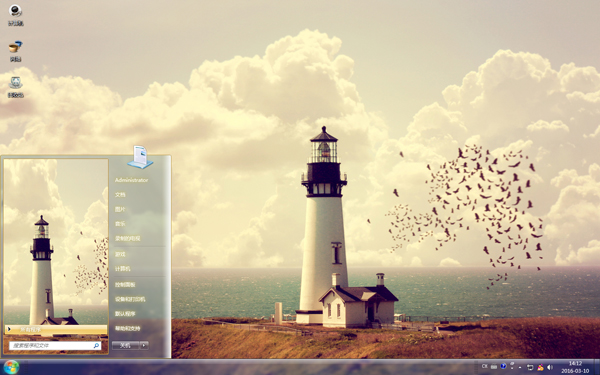Screen dimensions: 600x375
Task: Click the search magnifier icon in Start menu
Action: point(96,346)
